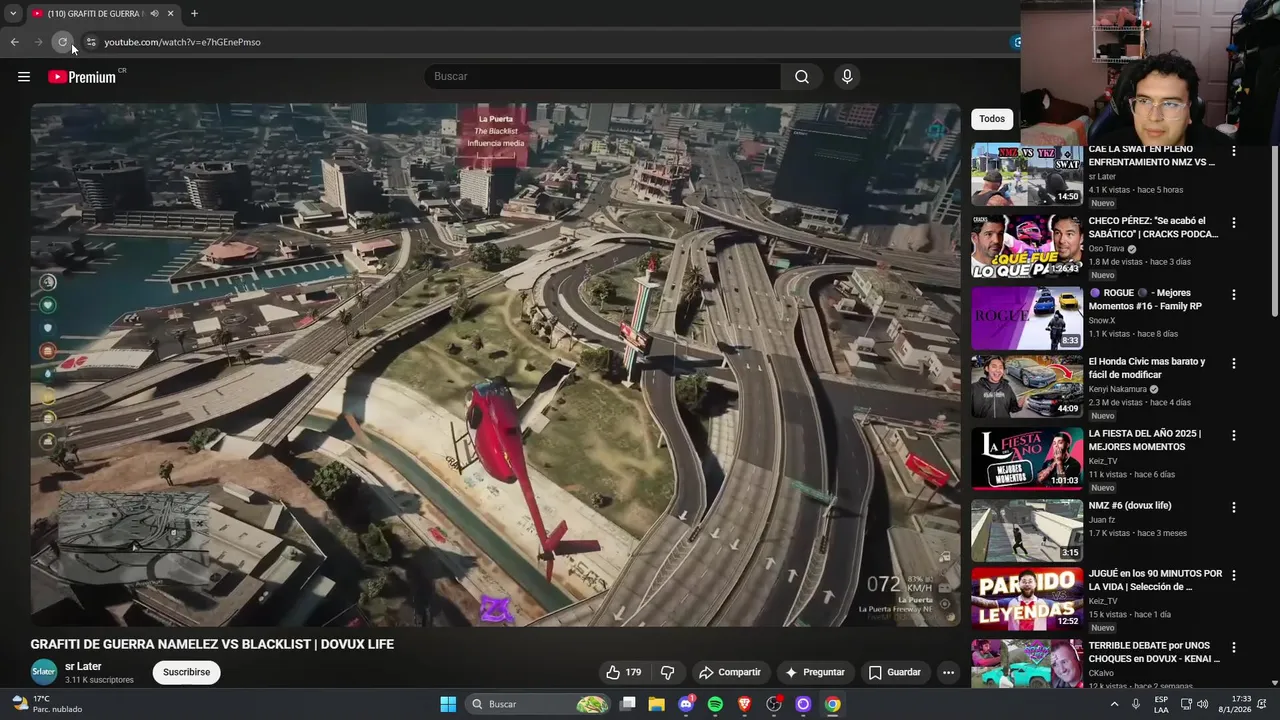
Task: Open the taskbar microphone tray icon
Action: tap(1136, 704)
